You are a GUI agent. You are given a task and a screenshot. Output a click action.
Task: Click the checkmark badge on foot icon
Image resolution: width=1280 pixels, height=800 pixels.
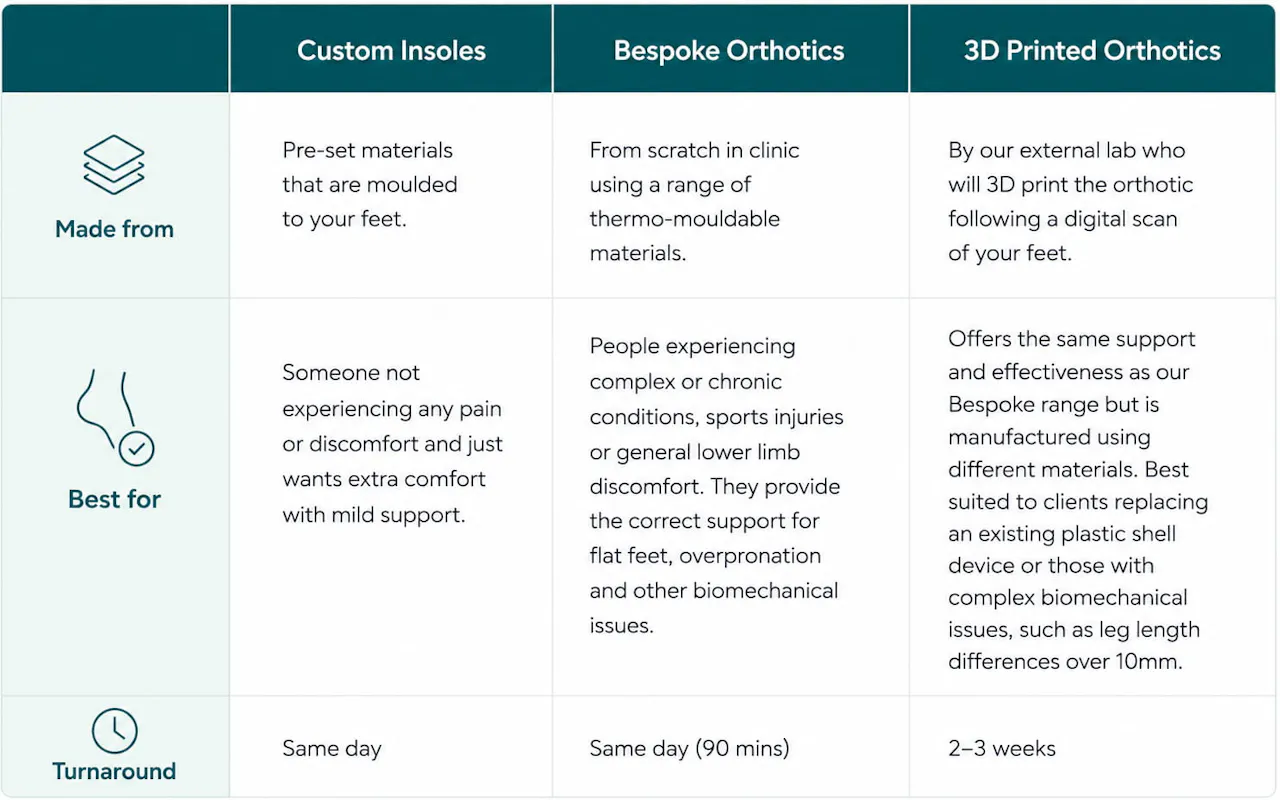[x=137, y=450]
